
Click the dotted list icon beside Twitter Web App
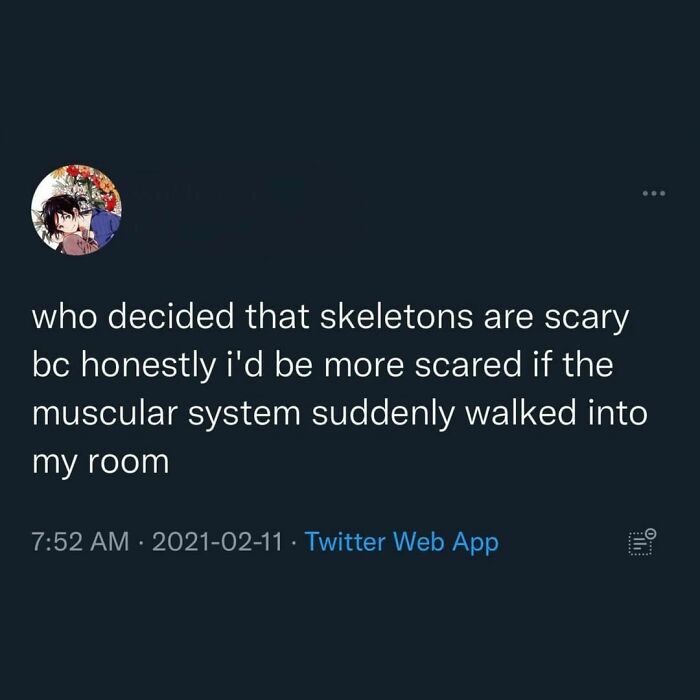tap(641, 542)
